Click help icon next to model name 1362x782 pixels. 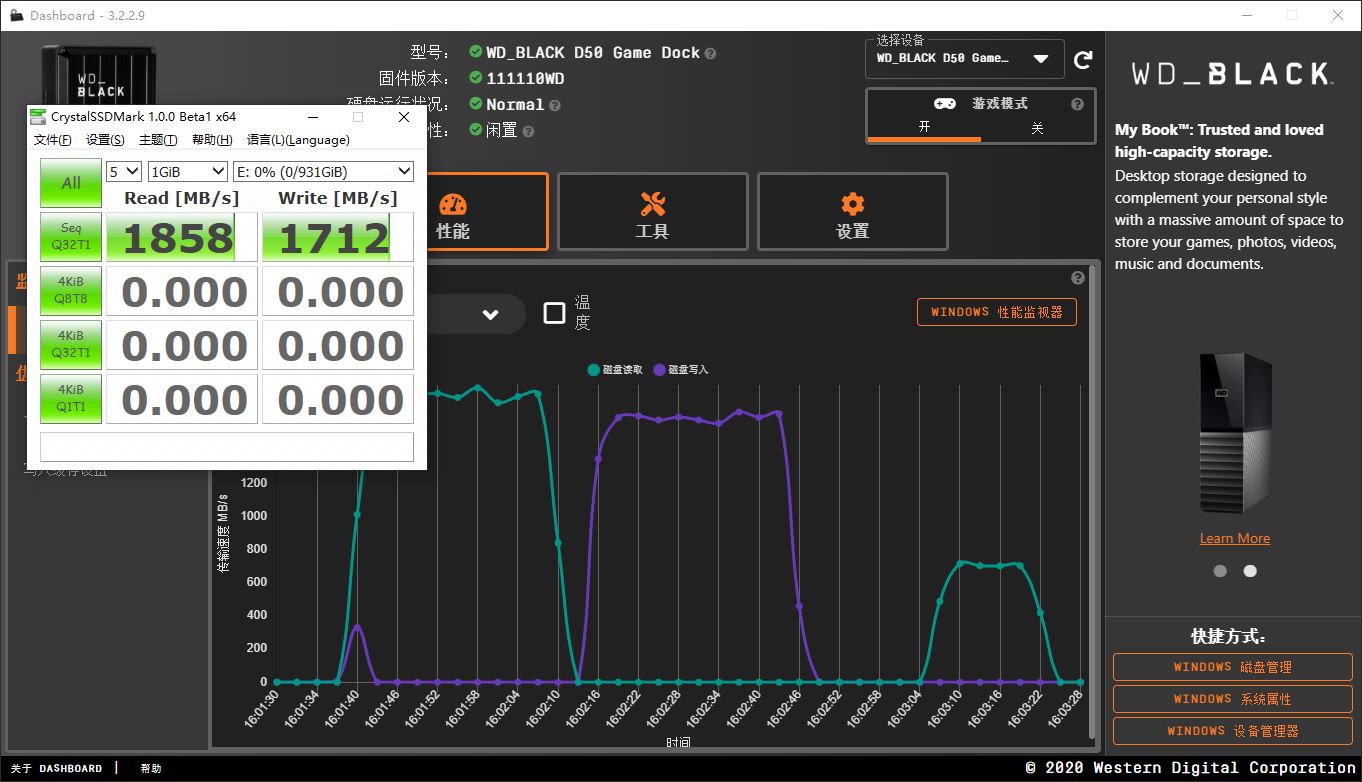[x=710, y=53]
